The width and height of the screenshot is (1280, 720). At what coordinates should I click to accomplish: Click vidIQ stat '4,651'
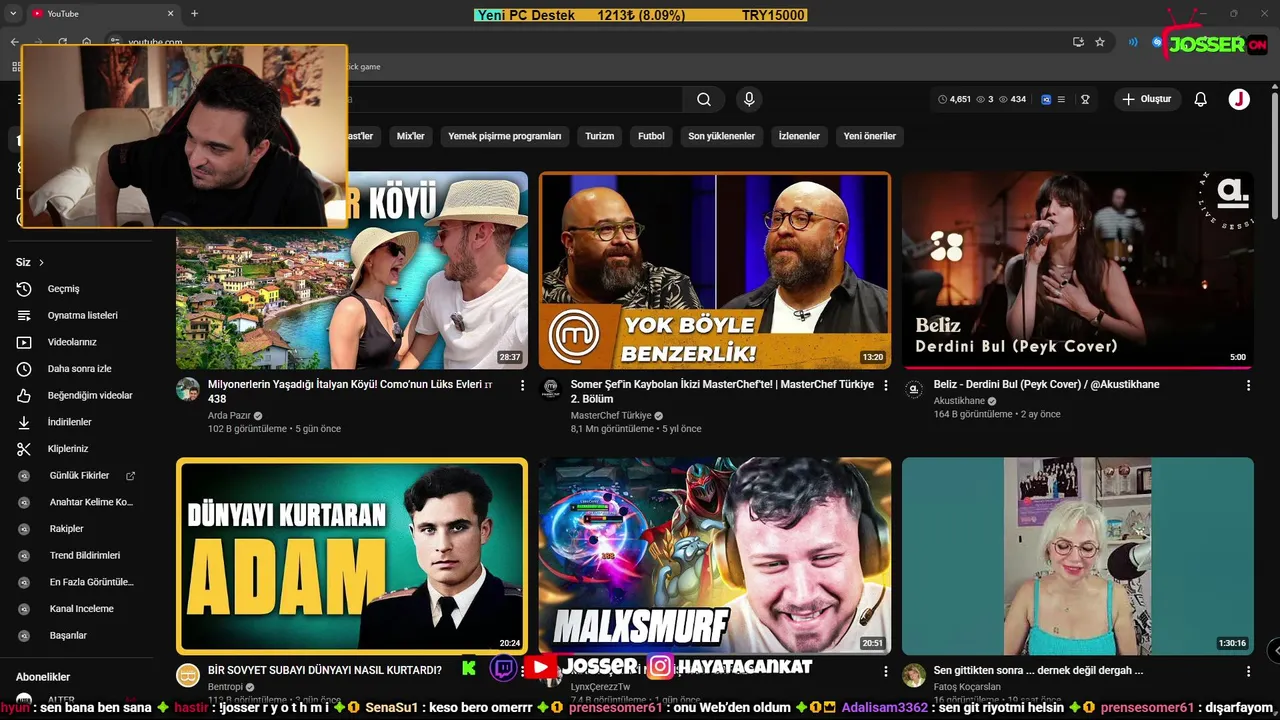click(960, 99)
